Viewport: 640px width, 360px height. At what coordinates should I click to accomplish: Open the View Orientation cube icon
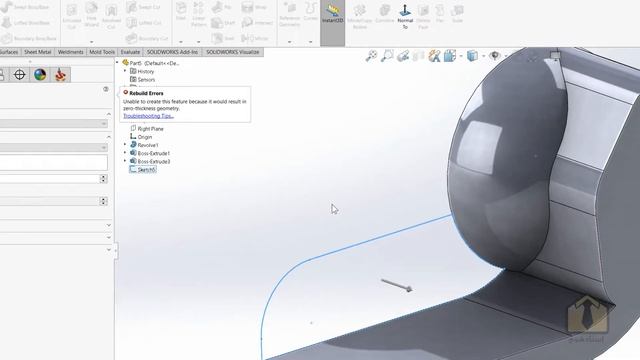point(450,56)
